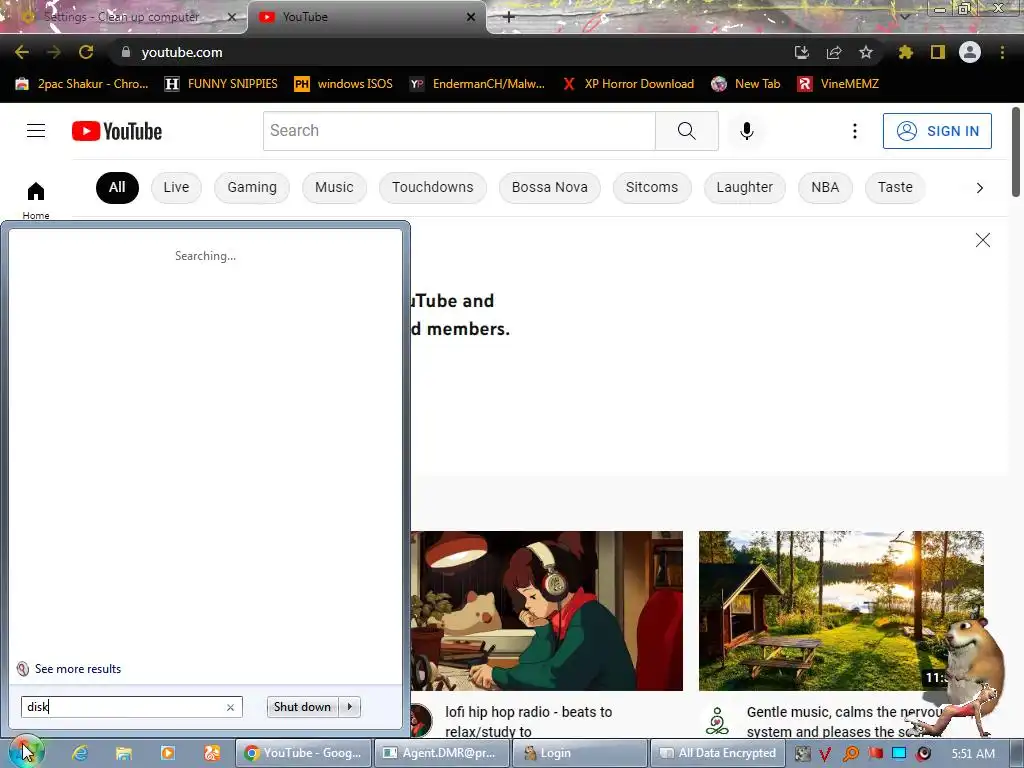Image resolution: width=1024 pixels, height=768 pixels.
Task: Select the NBA filter chip
Action: click(x=825, y=187)
